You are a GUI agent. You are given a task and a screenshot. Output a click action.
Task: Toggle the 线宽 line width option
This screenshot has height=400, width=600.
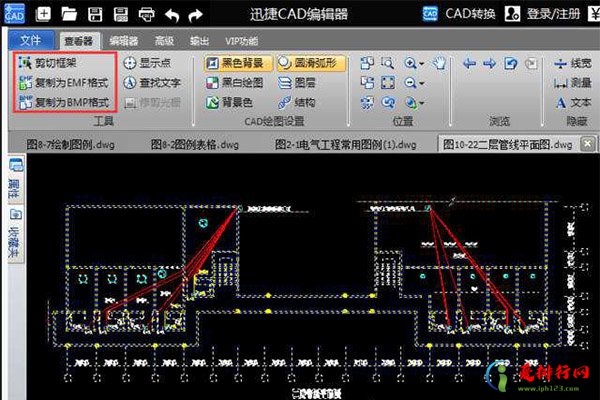coord(572,63)
